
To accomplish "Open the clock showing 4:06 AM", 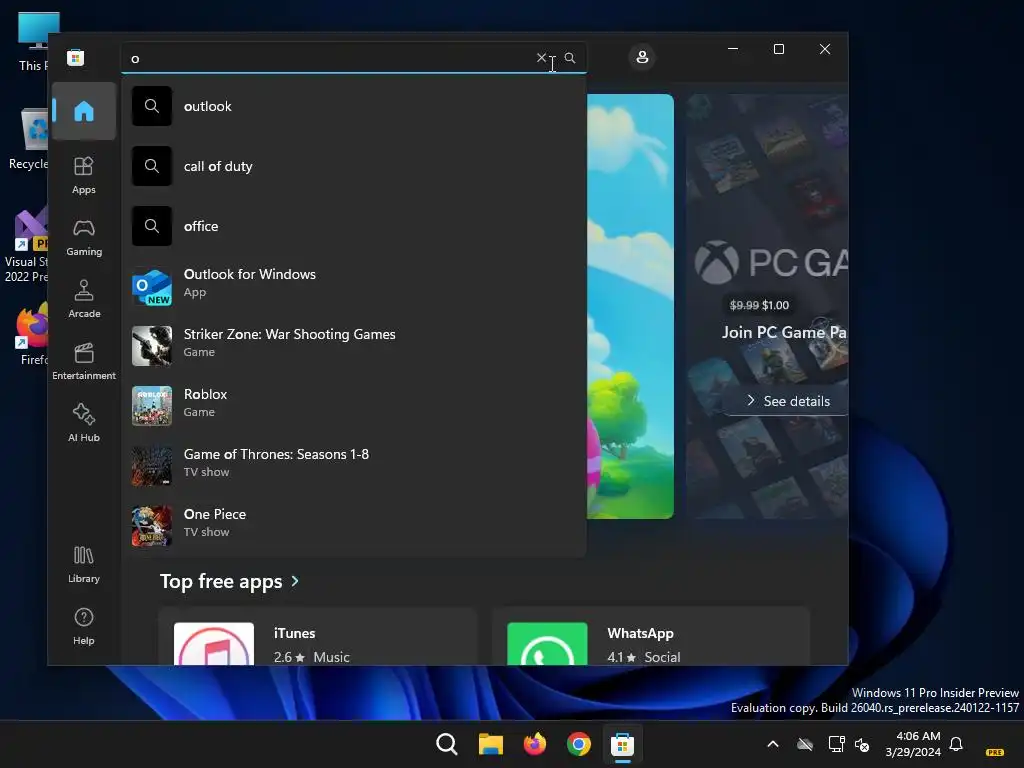I will pos(913,744).
